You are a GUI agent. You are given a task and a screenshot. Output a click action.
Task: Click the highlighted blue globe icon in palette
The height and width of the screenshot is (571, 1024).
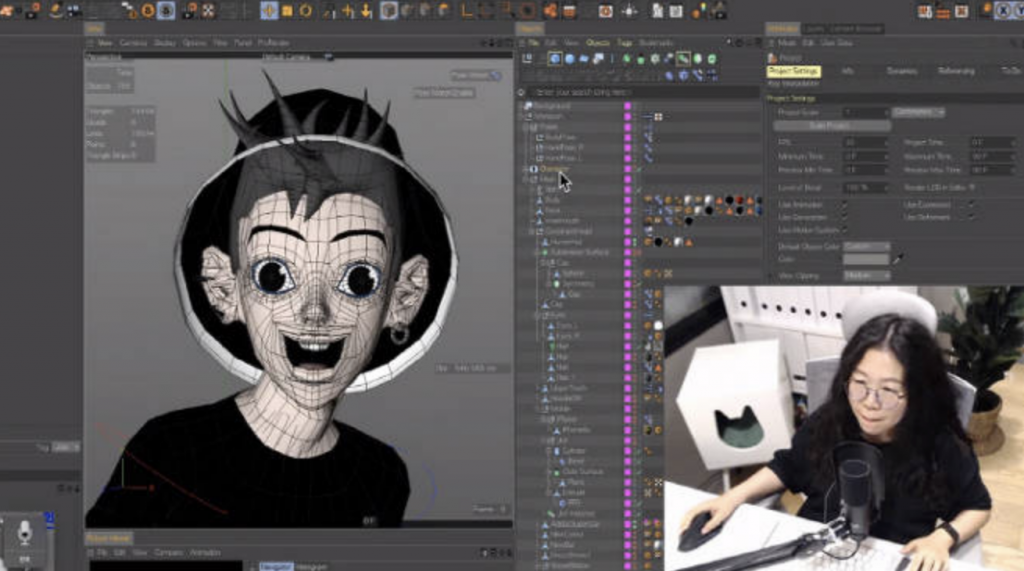coord(554,59)
